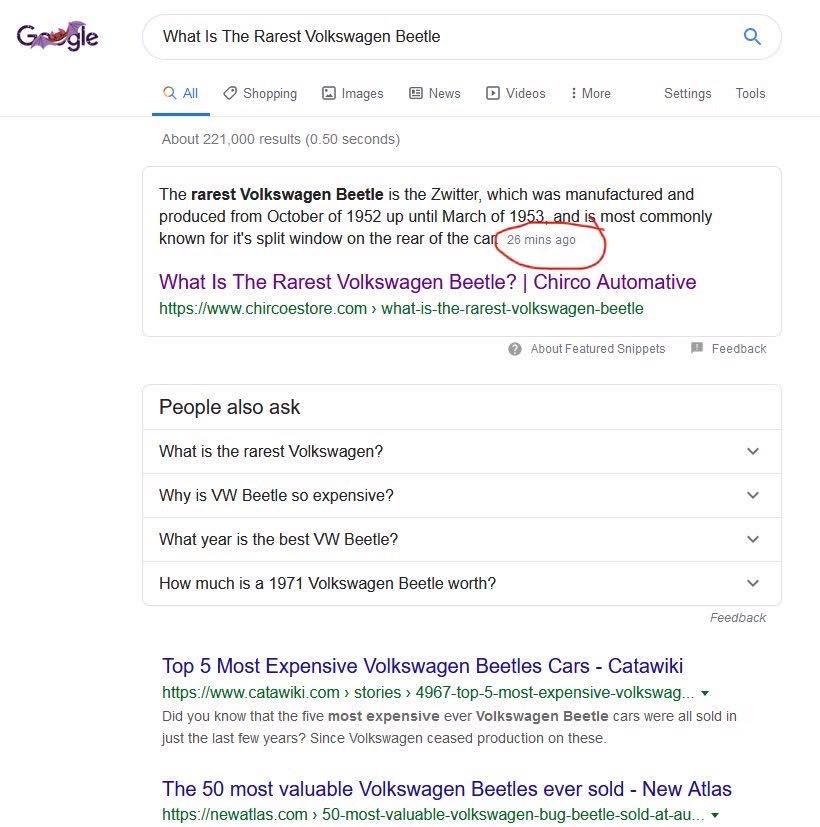
Task: Click into the search query text field
Action: [x=440, y=37]
